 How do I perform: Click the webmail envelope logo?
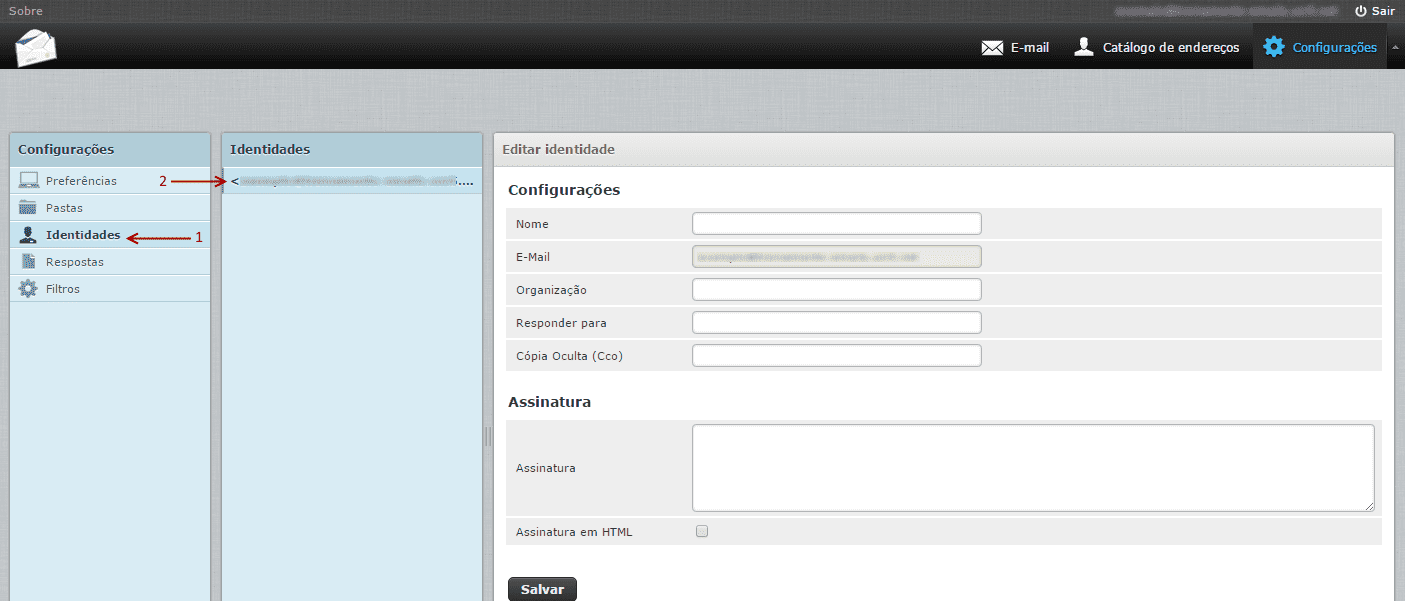coord(36,47)
